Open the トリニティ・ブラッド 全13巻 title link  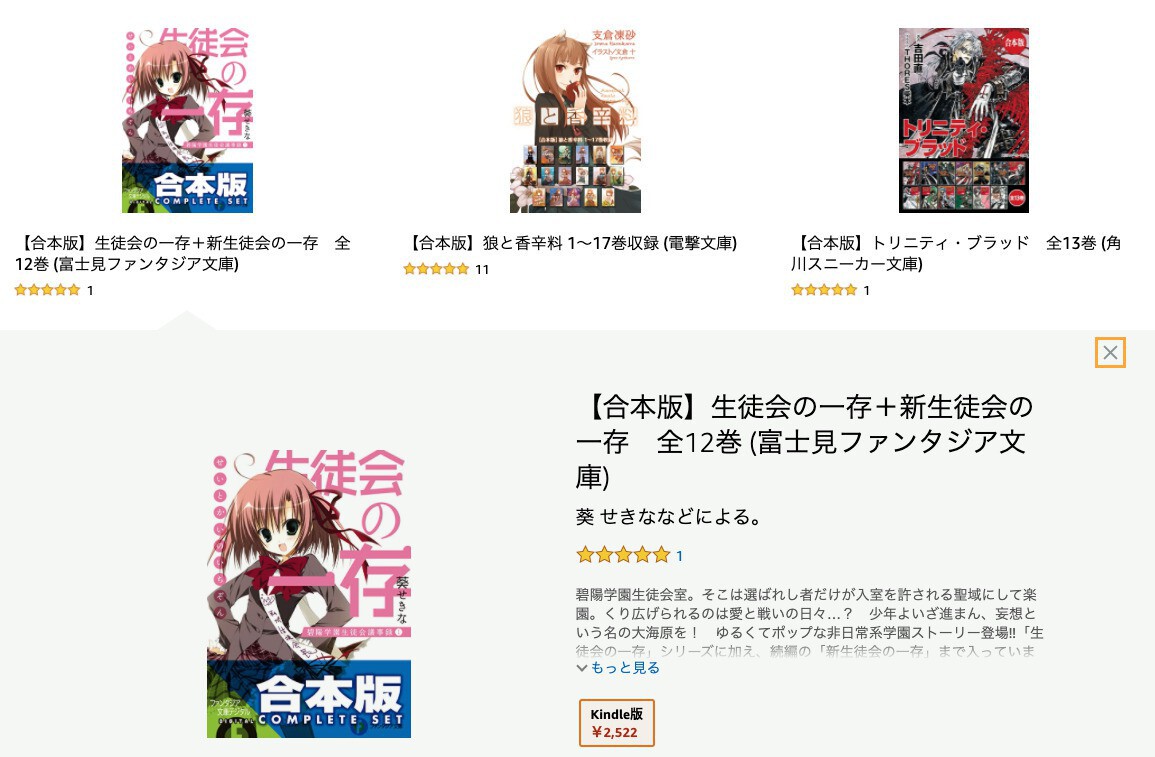tap(956, 253)
